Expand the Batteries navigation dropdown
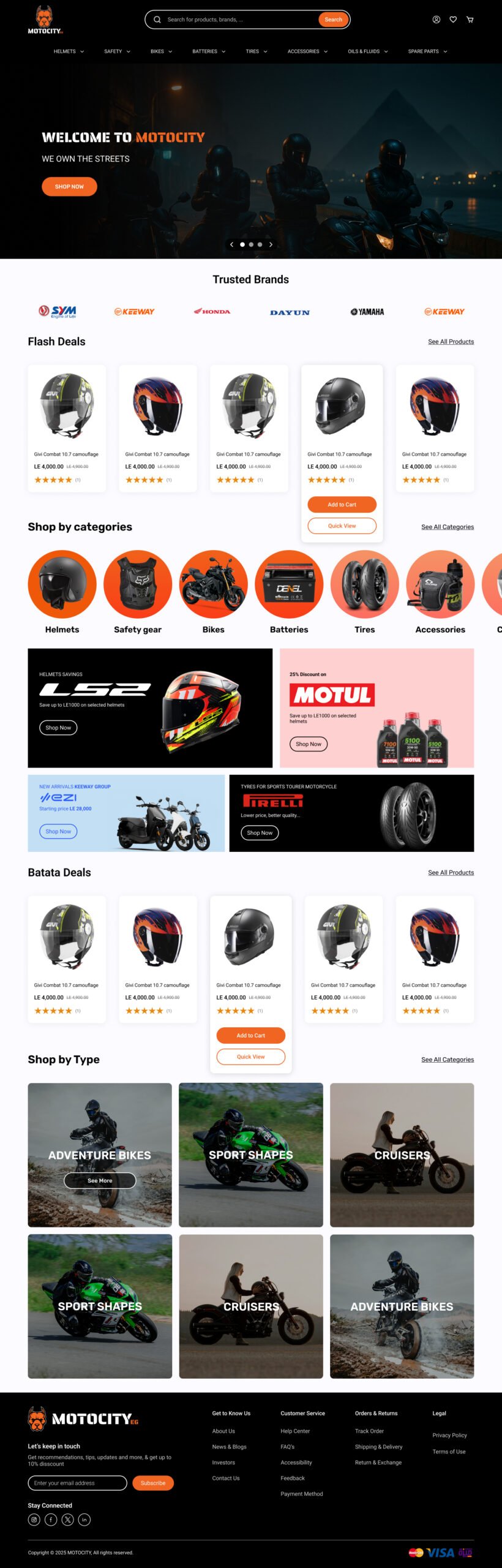This screenshot has width=502, height=1568. [x=209, y=51]
